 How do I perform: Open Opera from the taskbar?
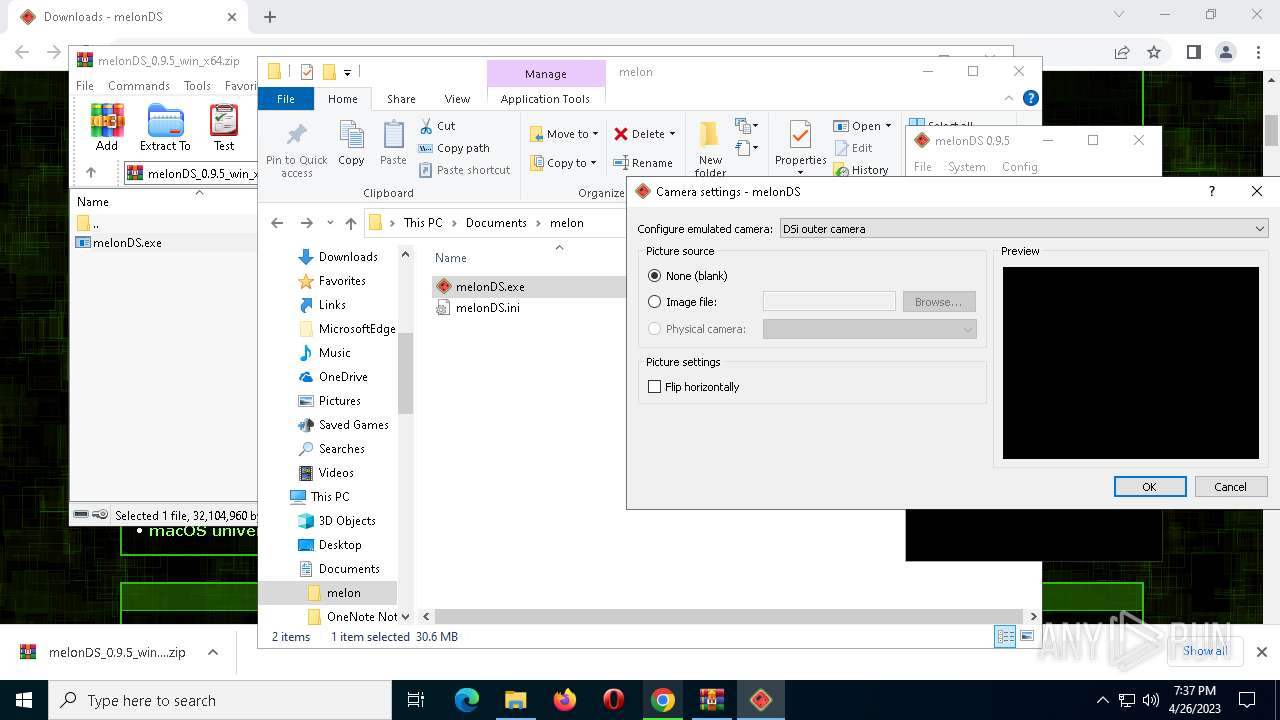click(613, 700)
